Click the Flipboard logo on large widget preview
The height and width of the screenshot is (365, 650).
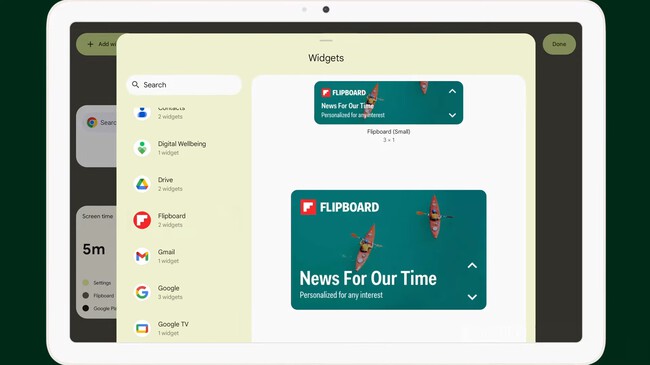click(x=308, y=207)
